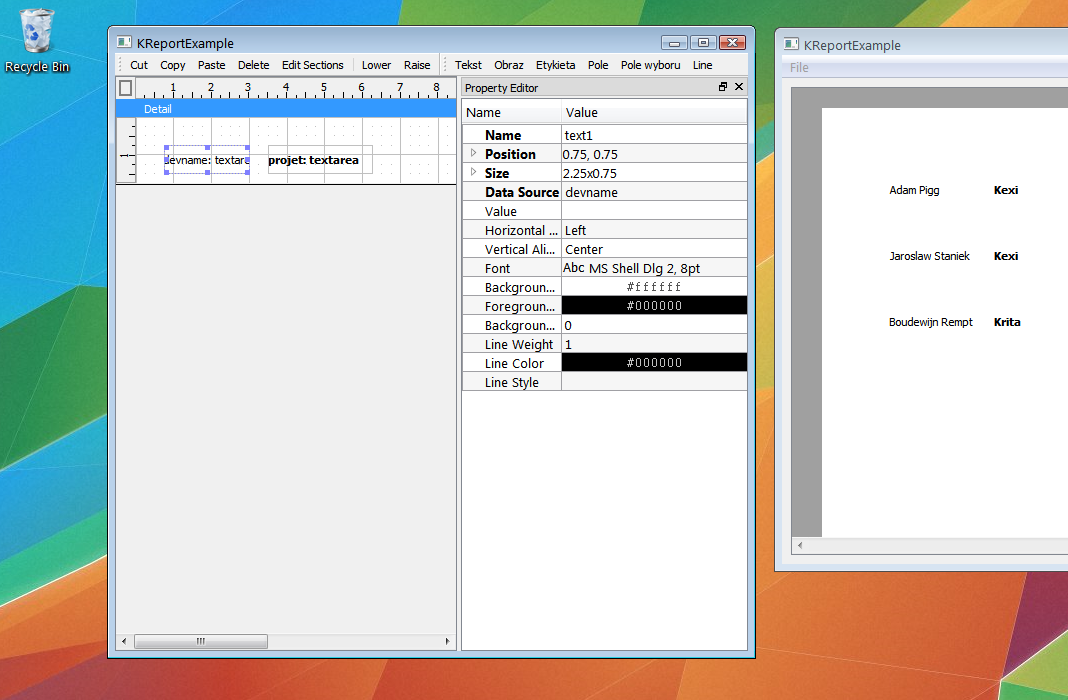Insert an Obraz (image) element

[508, 65]
